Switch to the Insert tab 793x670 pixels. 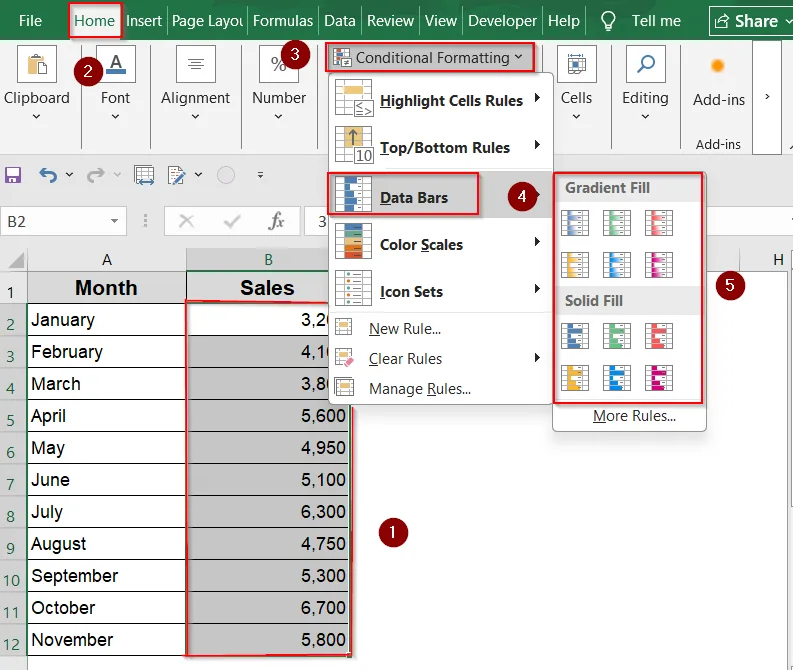click(x=144, y=21)
